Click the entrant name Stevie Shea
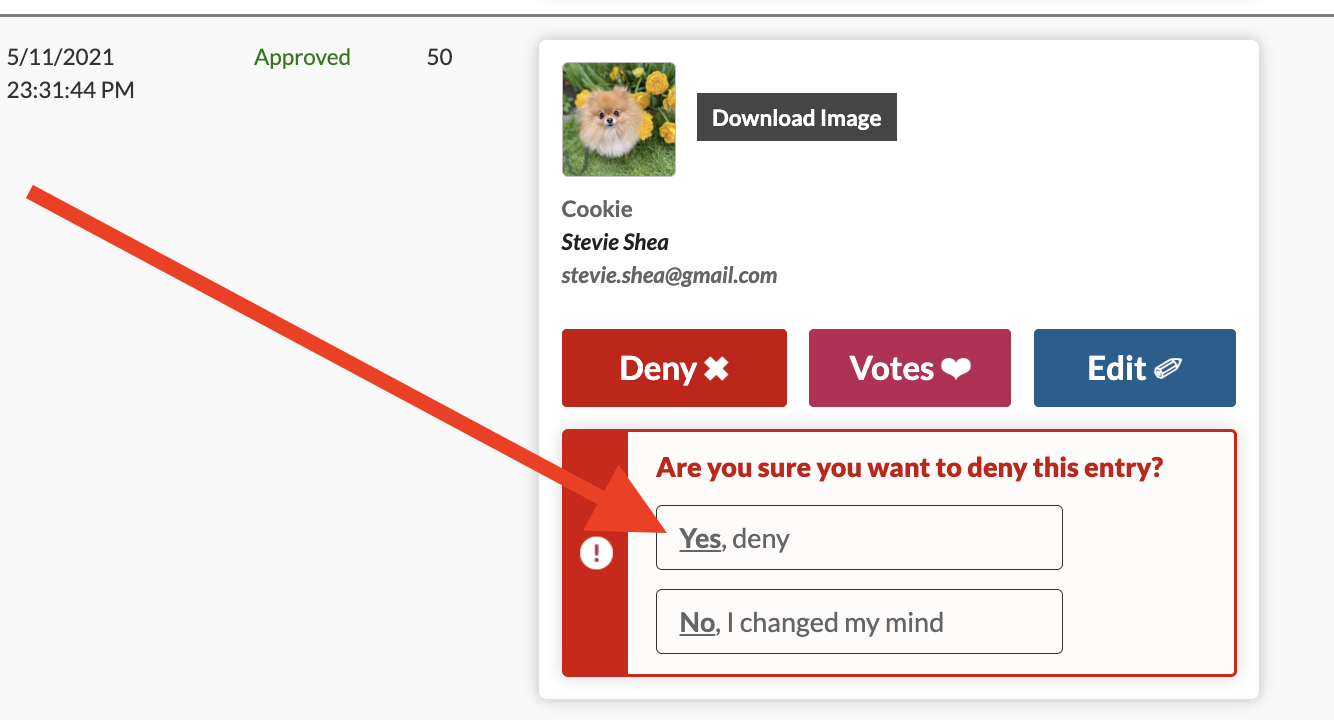Image resolution: width=1334 pixels, height=720 pixels. [x=615, y=242]
